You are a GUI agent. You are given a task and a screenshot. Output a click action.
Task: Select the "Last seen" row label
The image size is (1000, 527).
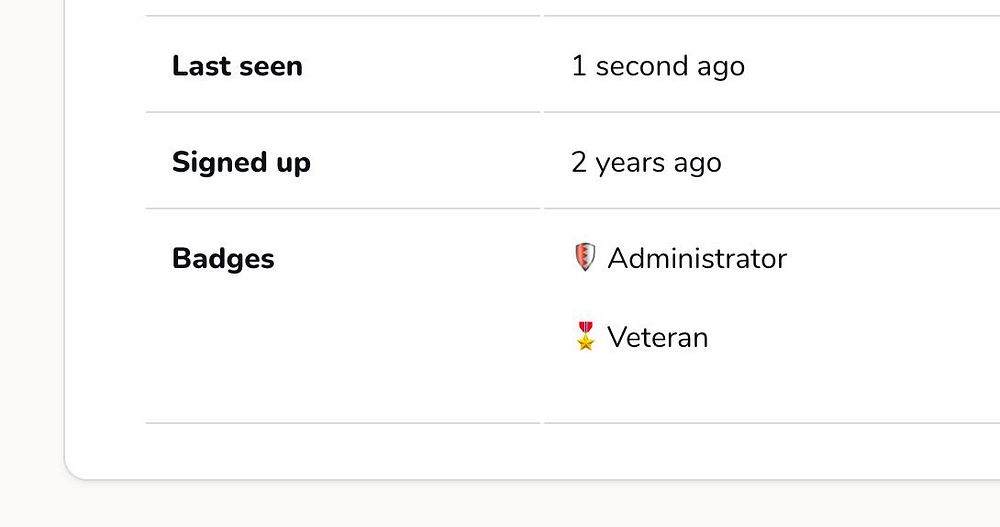[237, 66]
